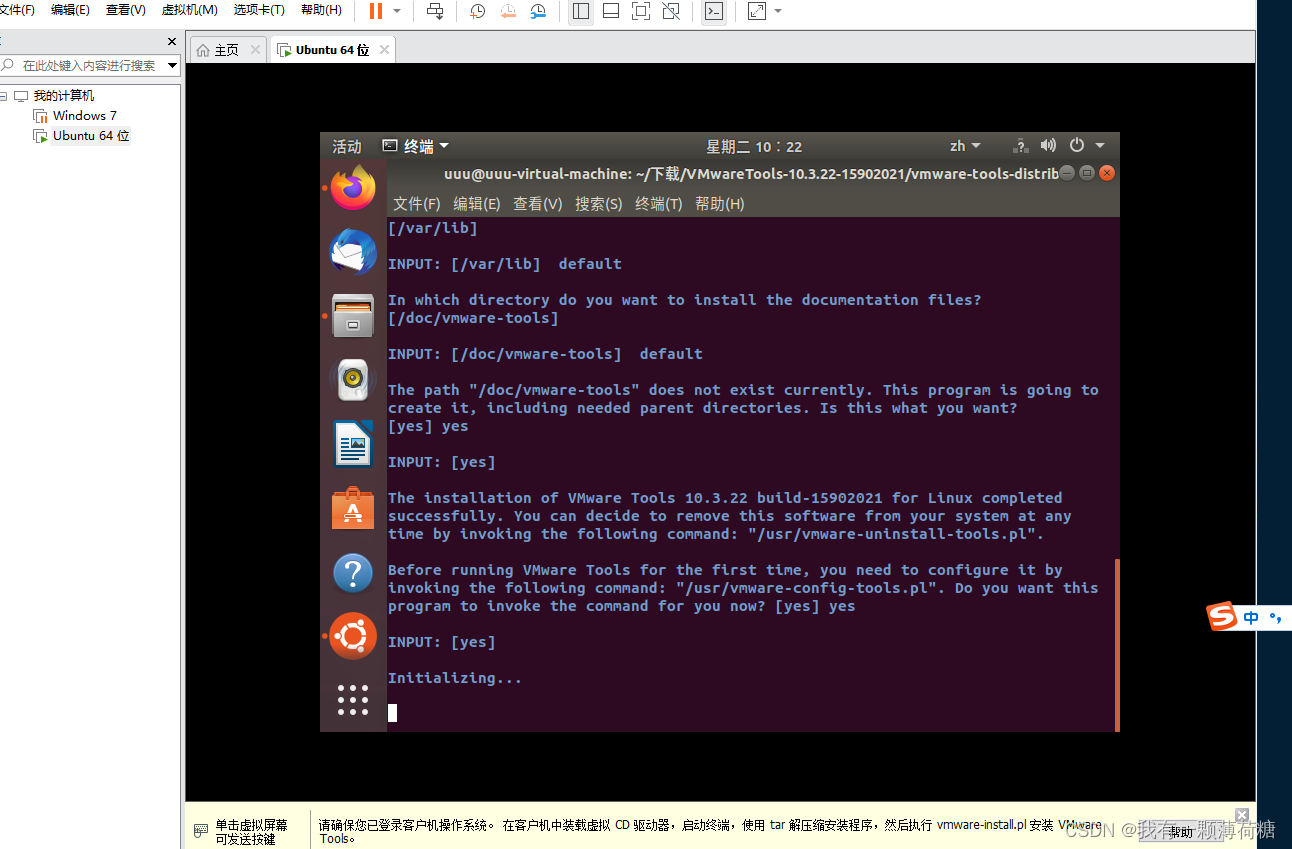The height and width of the screenshot is (849, 1292).
Task: Open terminal 文件(F) menu
Action: pos(417,204)
